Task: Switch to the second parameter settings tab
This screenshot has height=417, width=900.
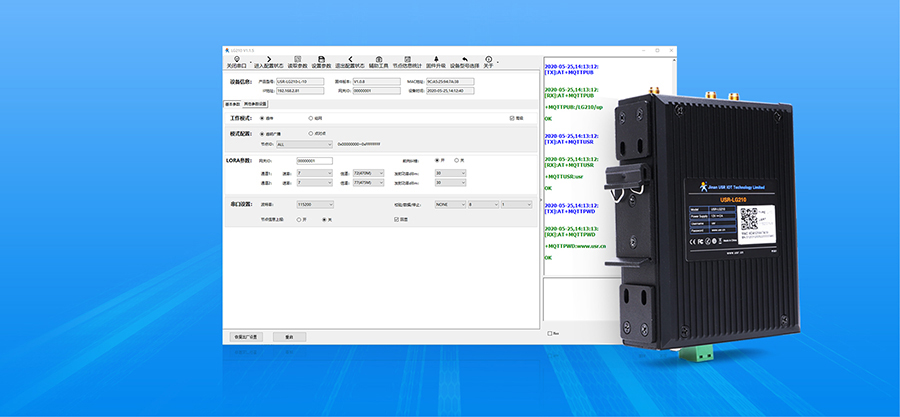Action: (256, 103)
